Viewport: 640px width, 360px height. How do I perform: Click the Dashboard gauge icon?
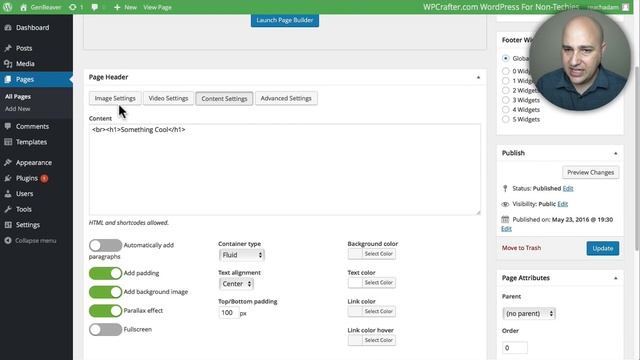point(8,28)
